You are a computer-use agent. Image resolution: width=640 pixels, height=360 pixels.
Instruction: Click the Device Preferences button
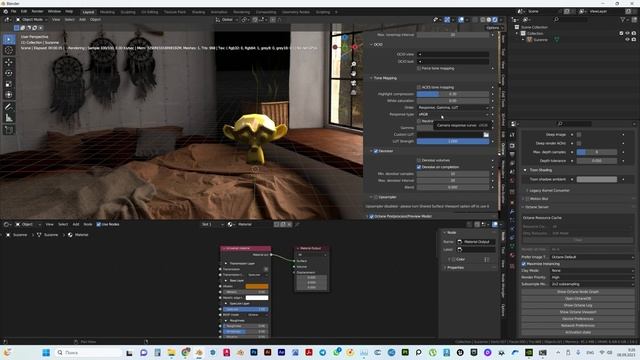click(578, 319)
